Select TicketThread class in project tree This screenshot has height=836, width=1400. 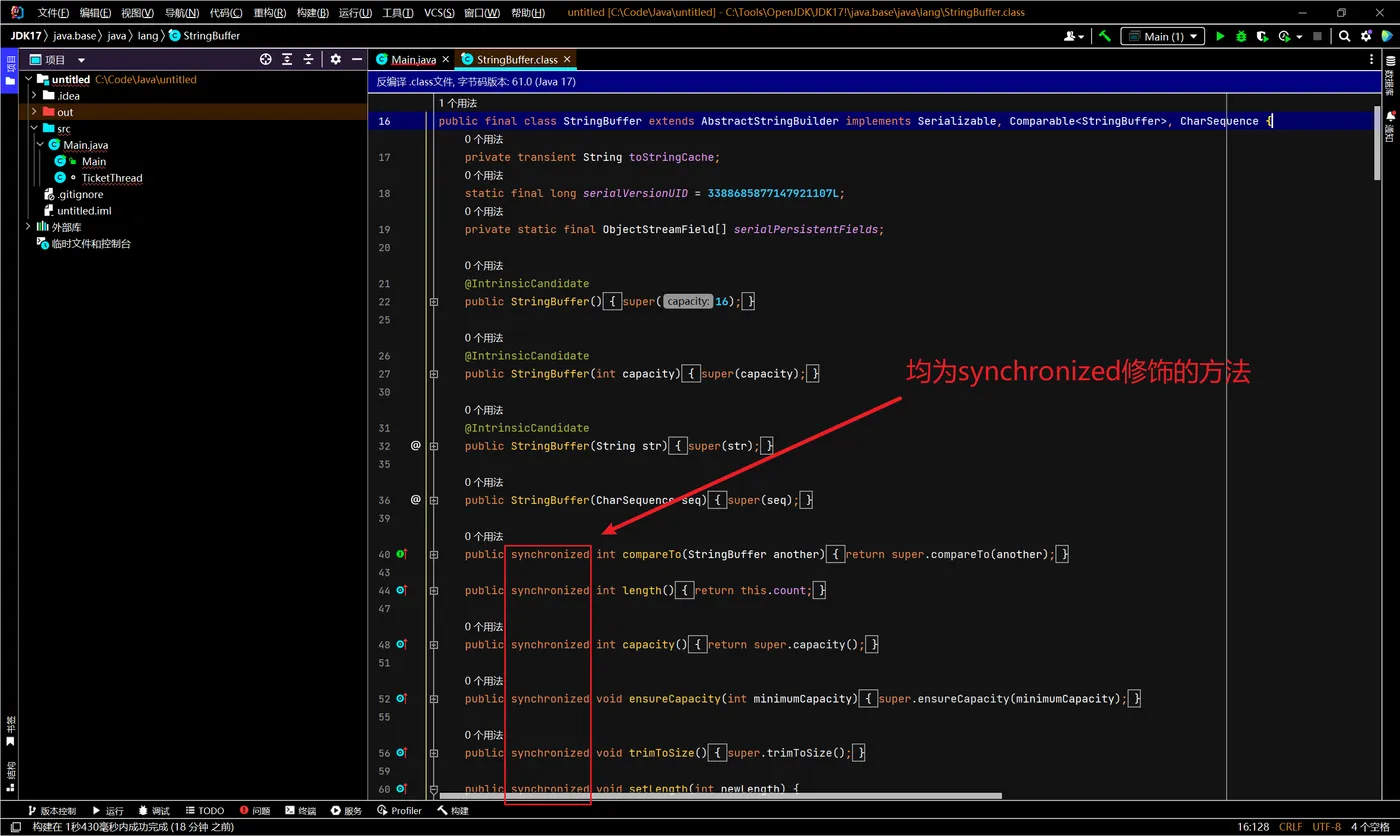tap(112, 178)
